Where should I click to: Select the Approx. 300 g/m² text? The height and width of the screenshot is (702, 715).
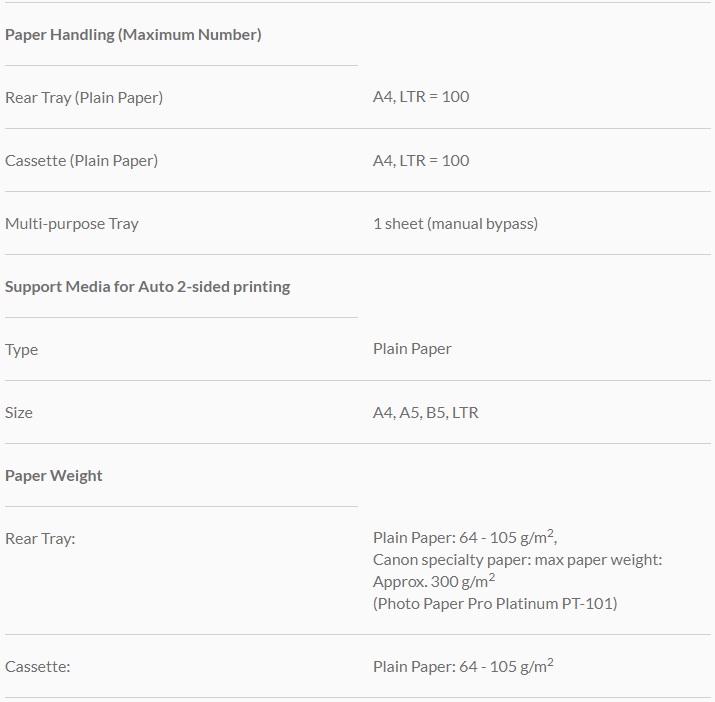(x=434, y=582)
